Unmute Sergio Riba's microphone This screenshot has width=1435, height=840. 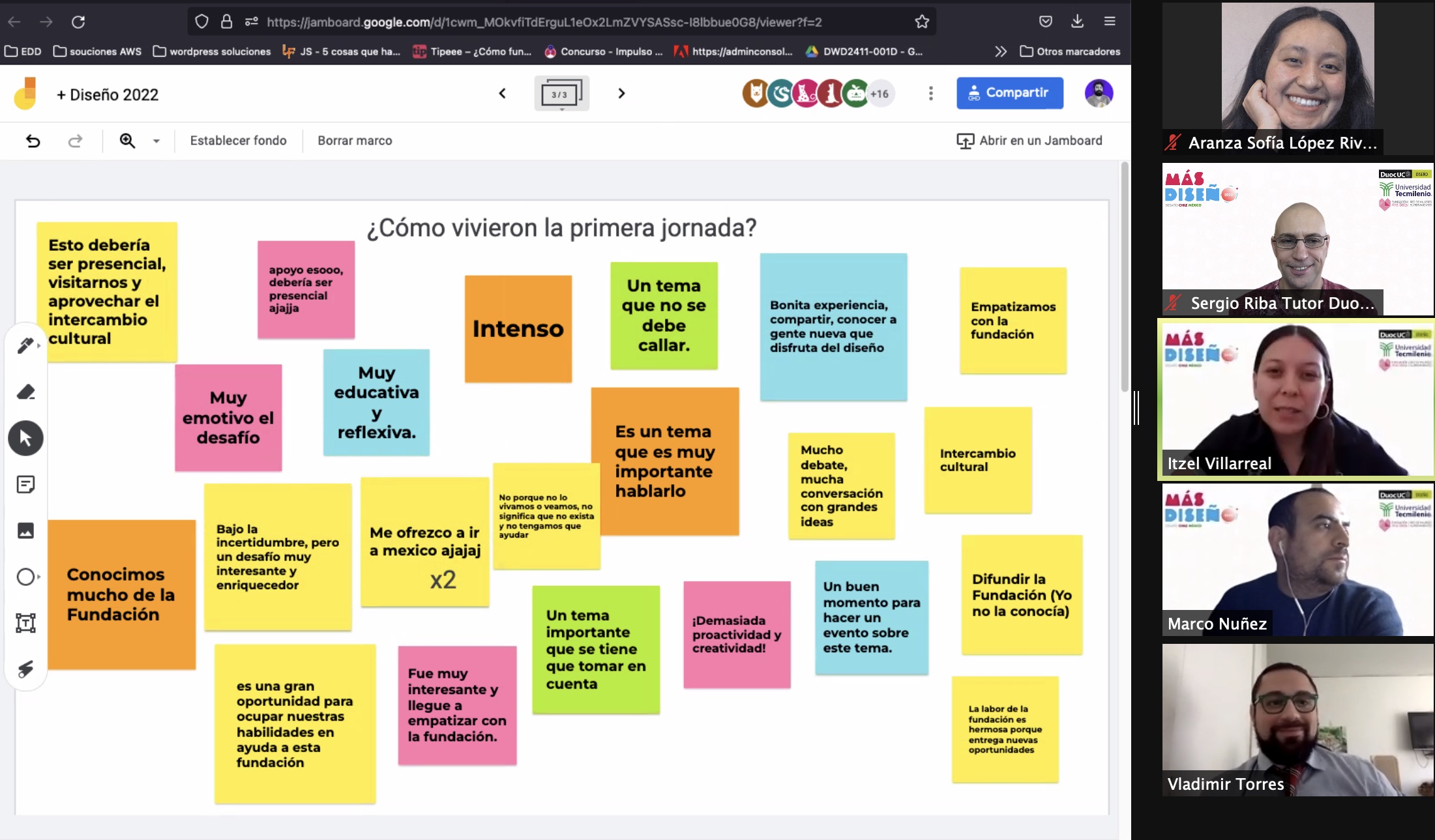1172,302
